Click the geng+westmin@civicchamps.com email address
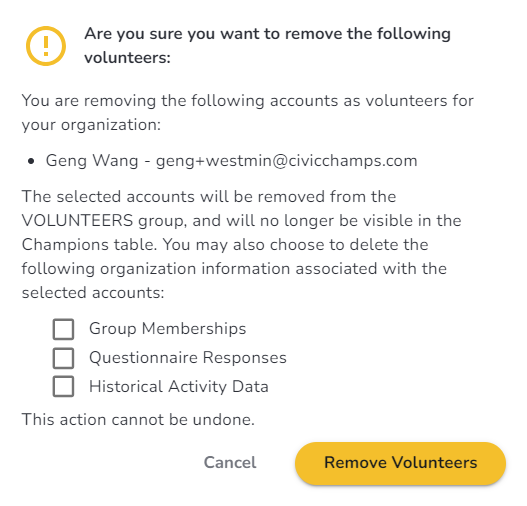 [x=286, y=161]
